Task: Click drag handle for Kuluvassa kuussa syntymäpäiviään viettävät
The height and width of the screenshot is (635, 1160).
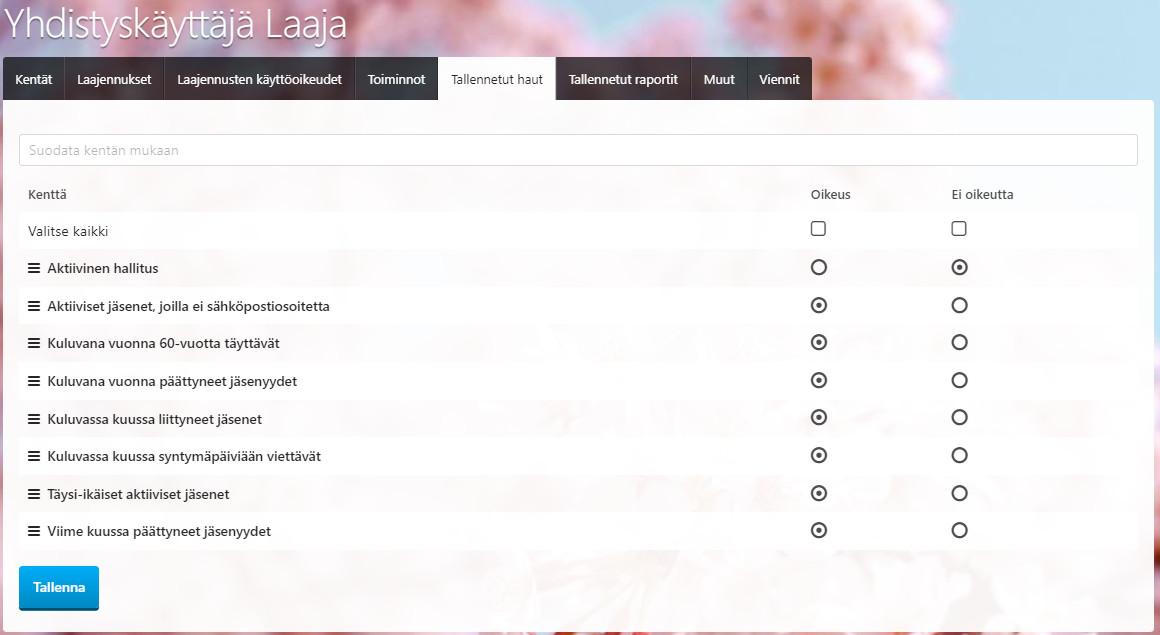Action: click(33, 456)
